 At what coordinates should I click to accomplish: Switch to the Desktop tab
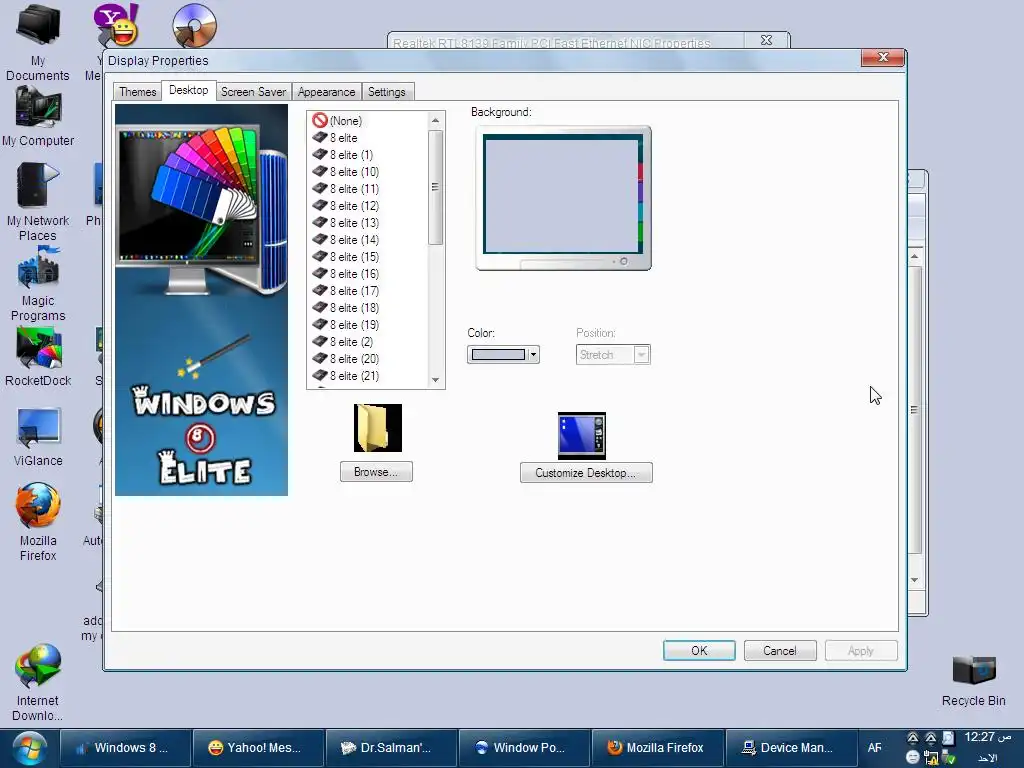pyautogui.click(x=188, y=90)
